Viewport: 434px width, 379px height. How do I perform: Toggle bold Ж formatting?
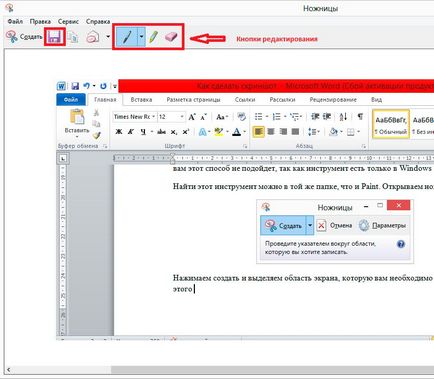[x=118, y=132]
